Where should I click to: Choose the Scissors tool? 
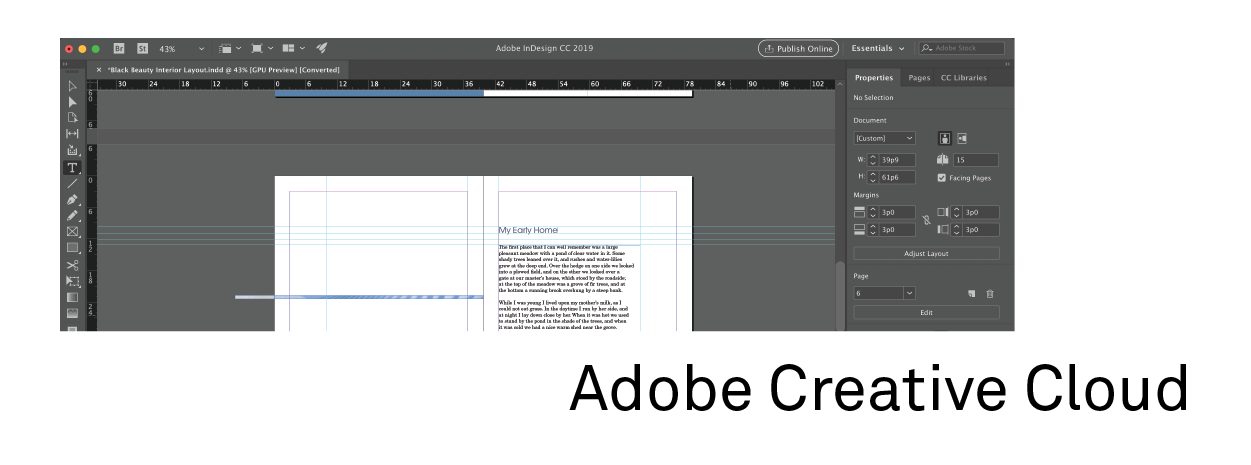pos(72,265)
